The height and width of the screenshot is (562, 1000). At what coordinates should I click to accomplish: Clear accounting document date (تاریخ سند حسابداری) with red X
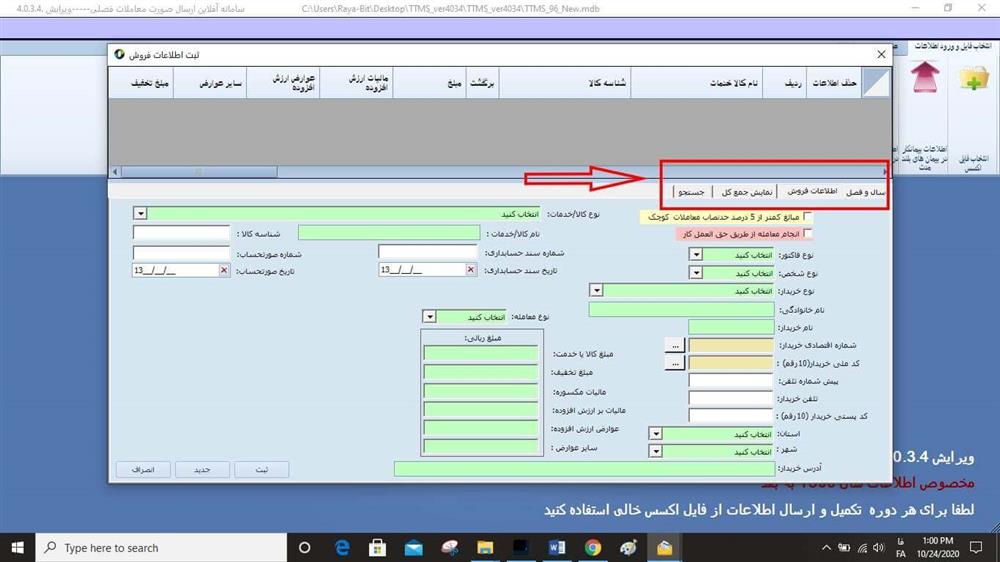pyautogui.click(x=471, y=270)
